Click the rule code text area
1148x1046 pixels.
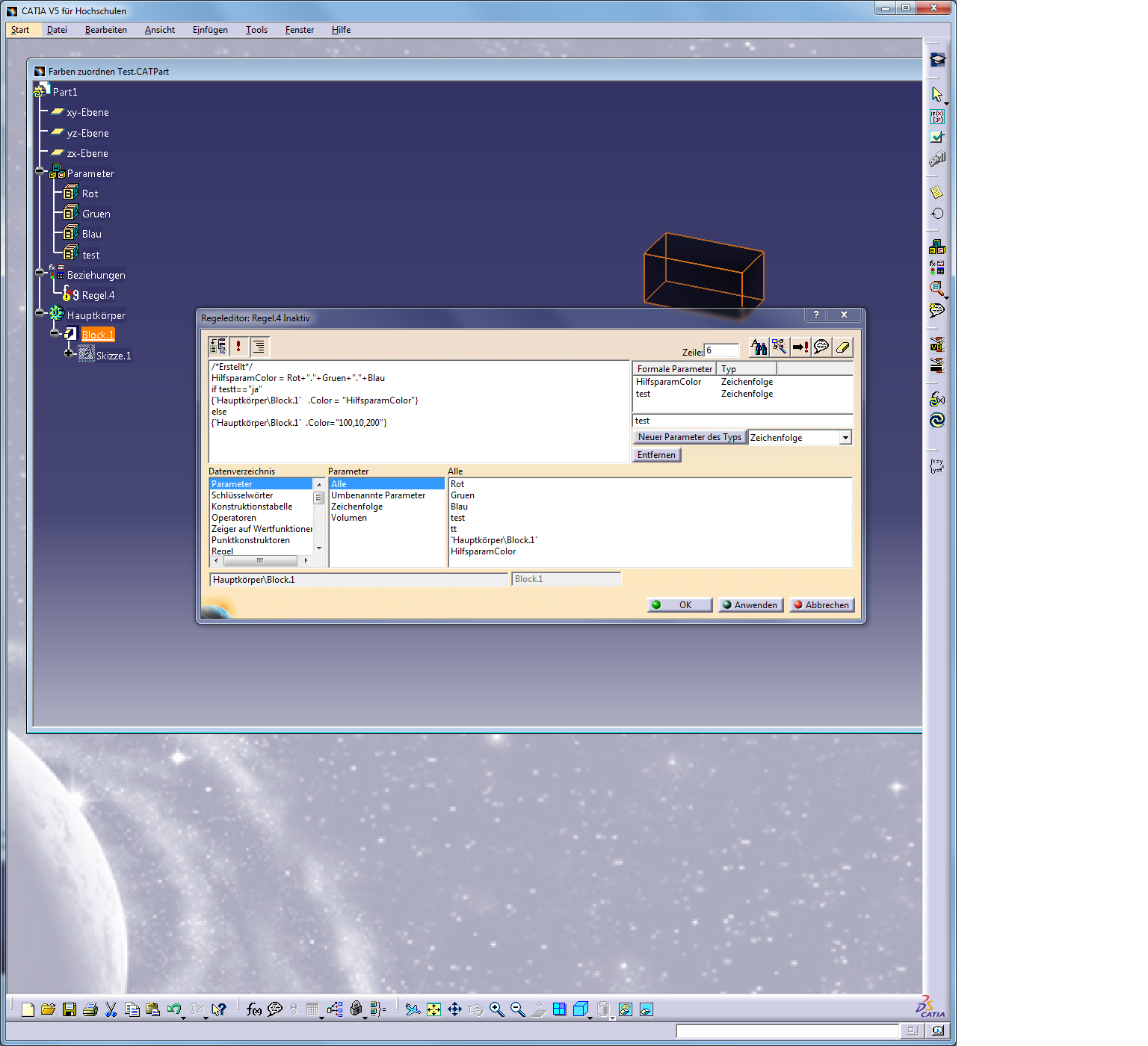point(419,411)
